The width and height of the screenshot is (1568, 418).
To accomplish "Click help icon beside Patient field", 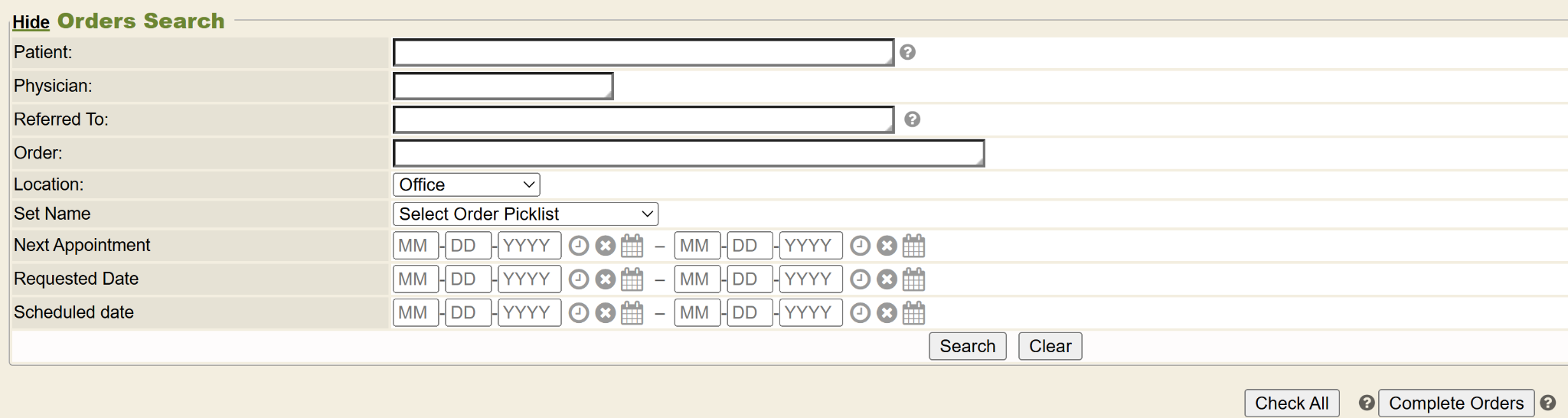I will coord(907,52).
